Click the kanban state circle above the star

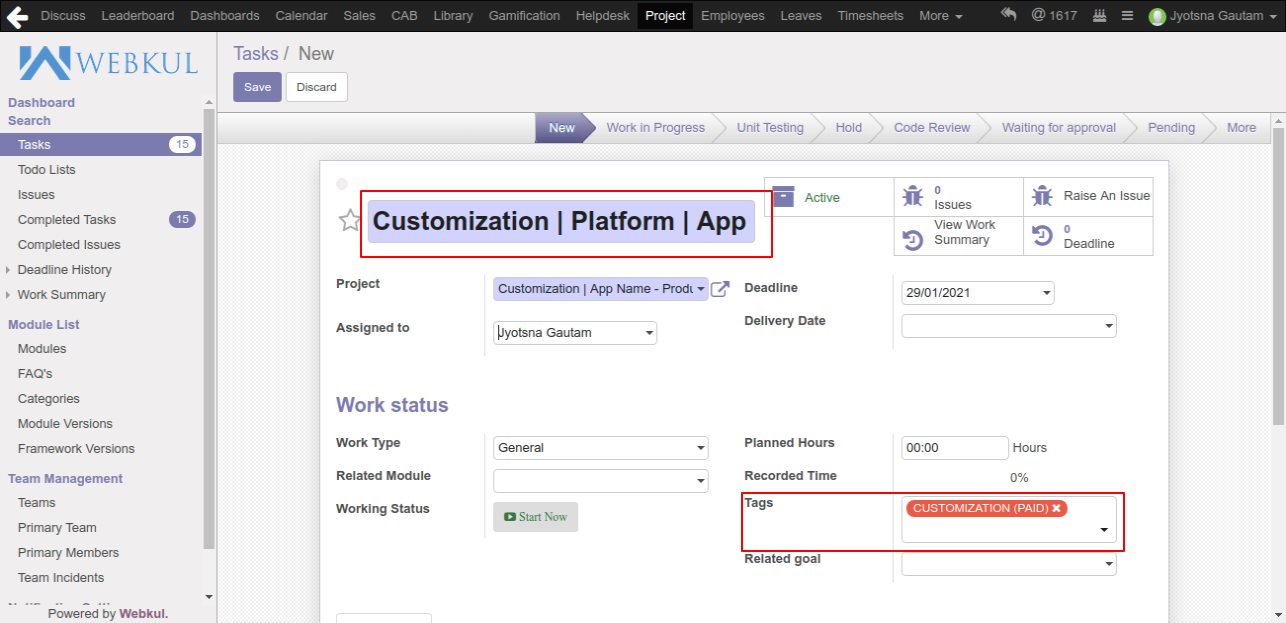[x=342, y=184]
